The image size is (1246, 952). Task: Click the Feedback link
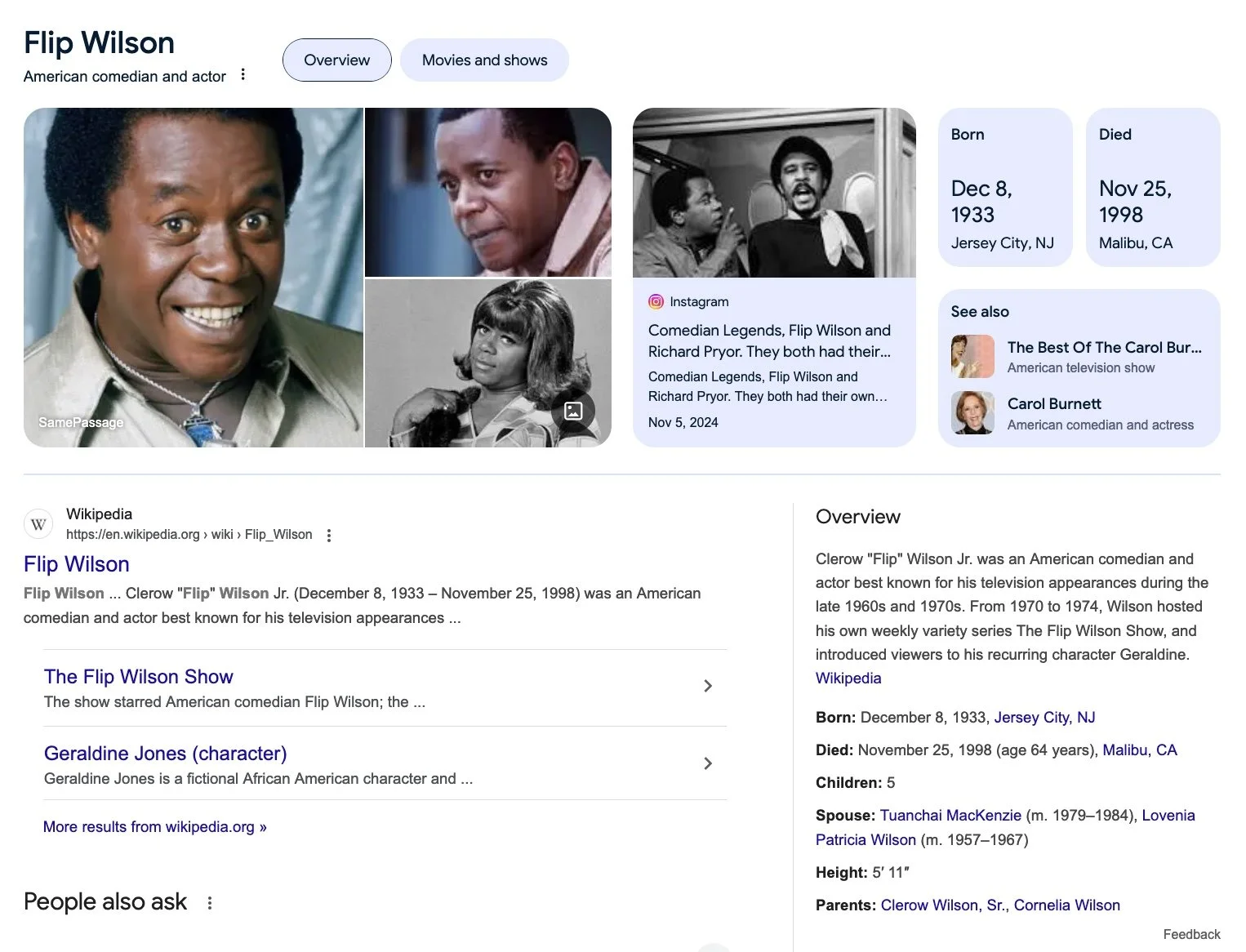[x=1191, y=934]
